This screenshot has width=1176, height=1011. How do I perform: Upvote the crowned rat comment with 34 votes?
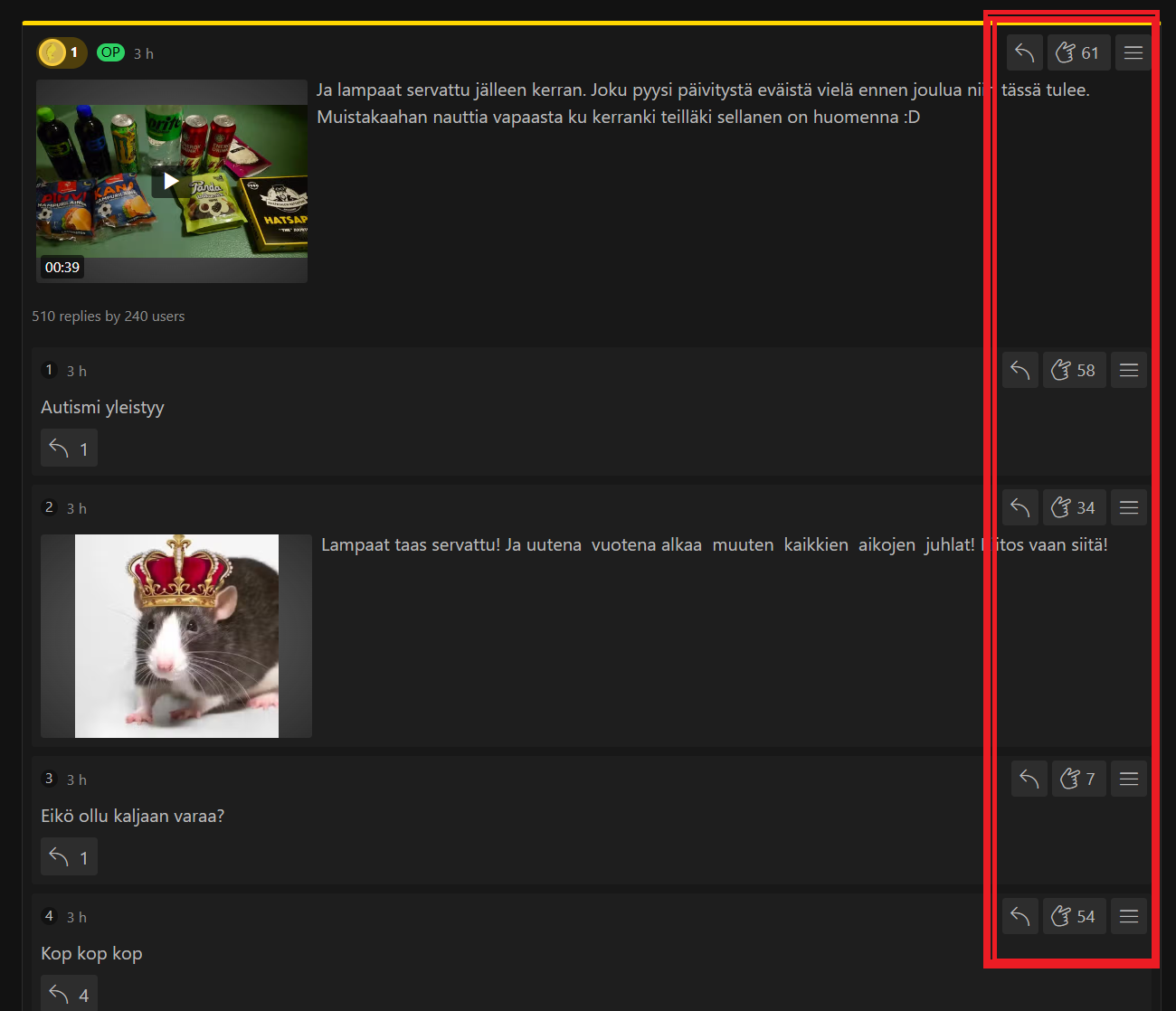tap(1074, 508)
